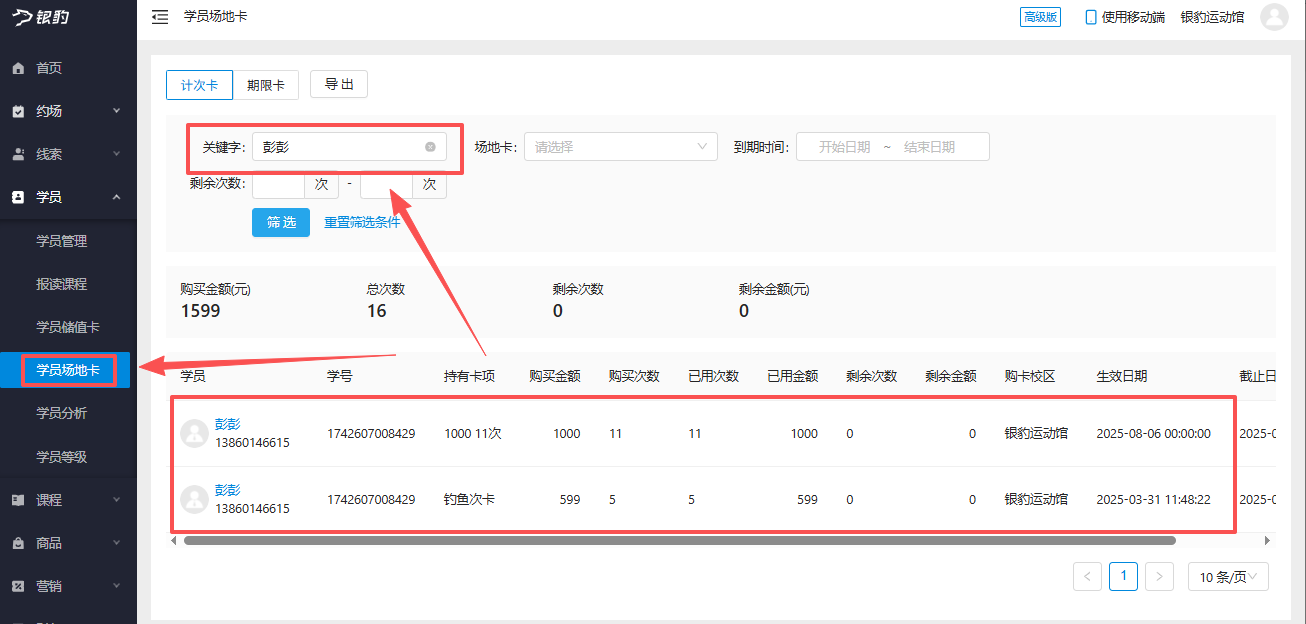The width and height of the screenshot is (1306, 624).
Task: Select the 计次卡 tab
Action: [199, 85]
